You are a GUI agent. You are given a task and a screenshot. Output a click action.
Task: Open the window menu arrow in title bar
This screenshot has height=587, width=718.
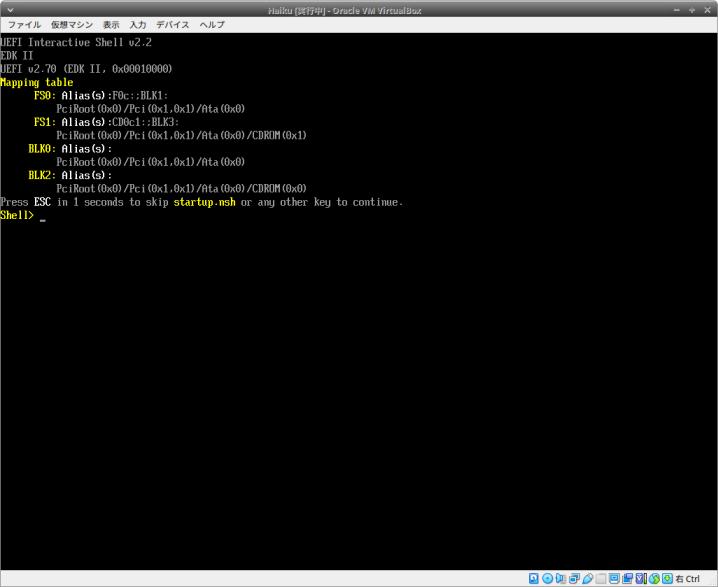10,10
